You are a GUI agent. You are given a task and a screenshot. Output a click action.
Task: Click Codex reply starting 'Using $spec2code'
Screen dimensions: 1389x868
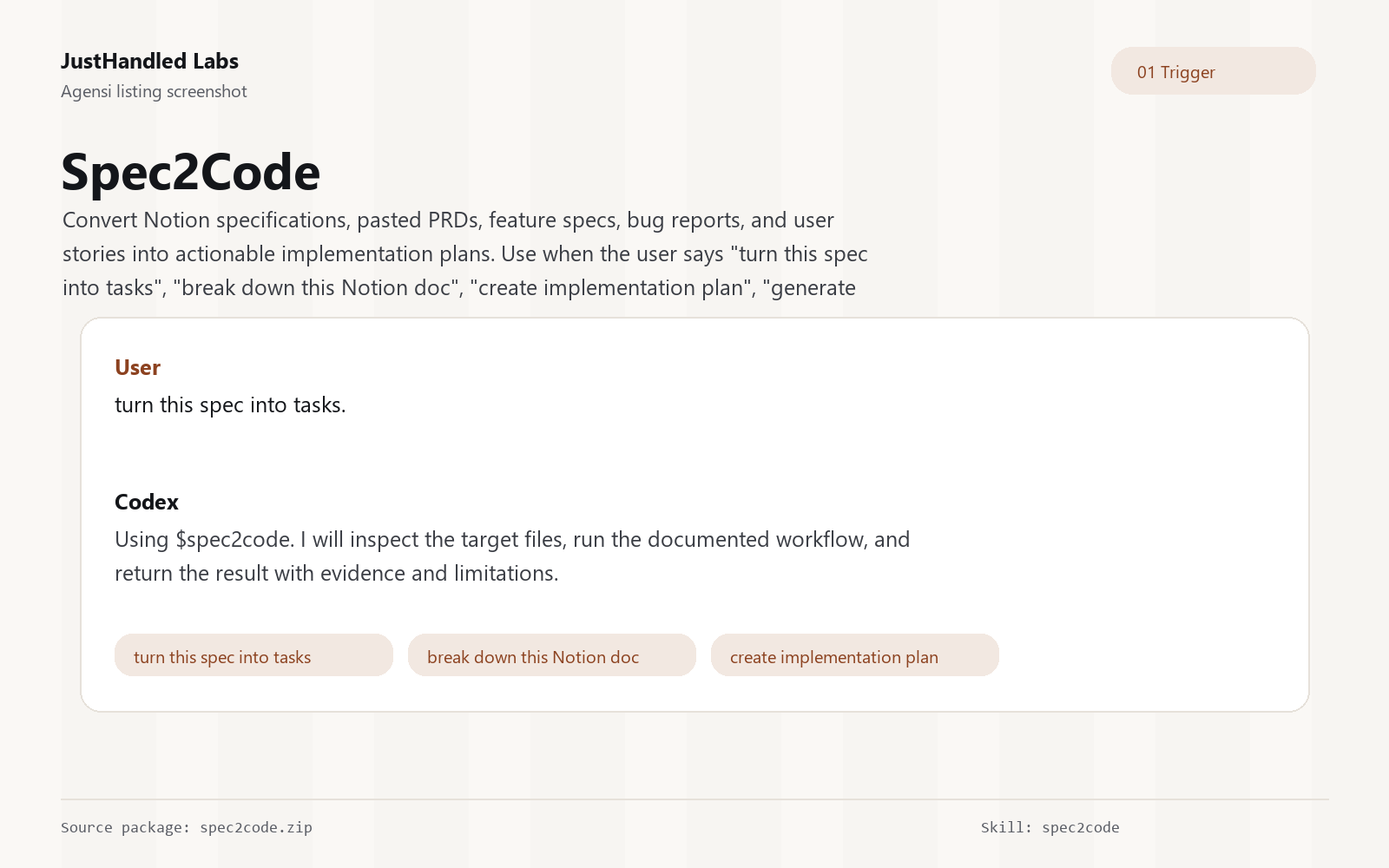point(512,556)
